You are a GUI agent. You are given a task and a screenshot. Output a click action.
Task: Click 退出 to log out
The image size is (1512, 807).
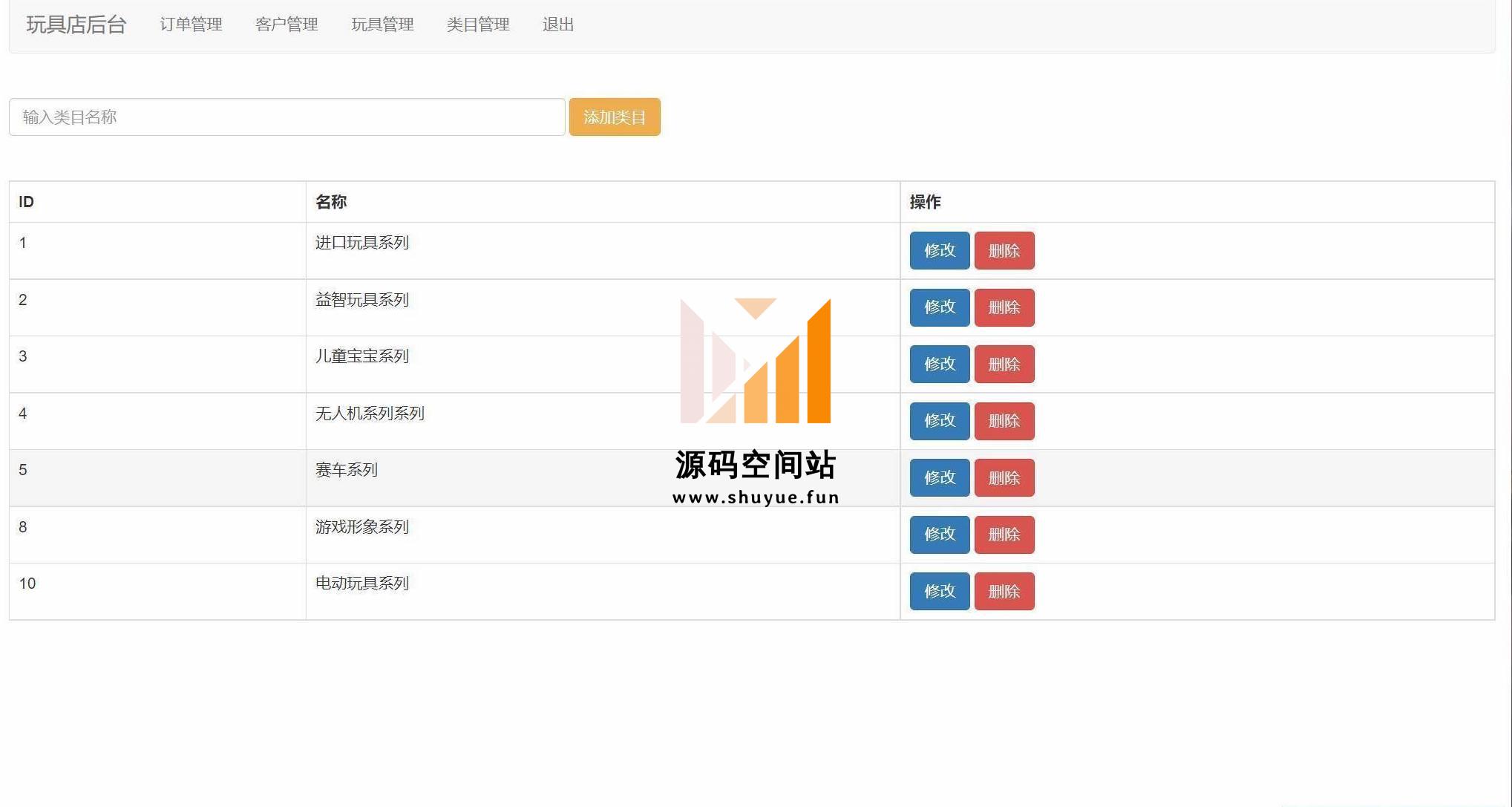pos(558,24)
